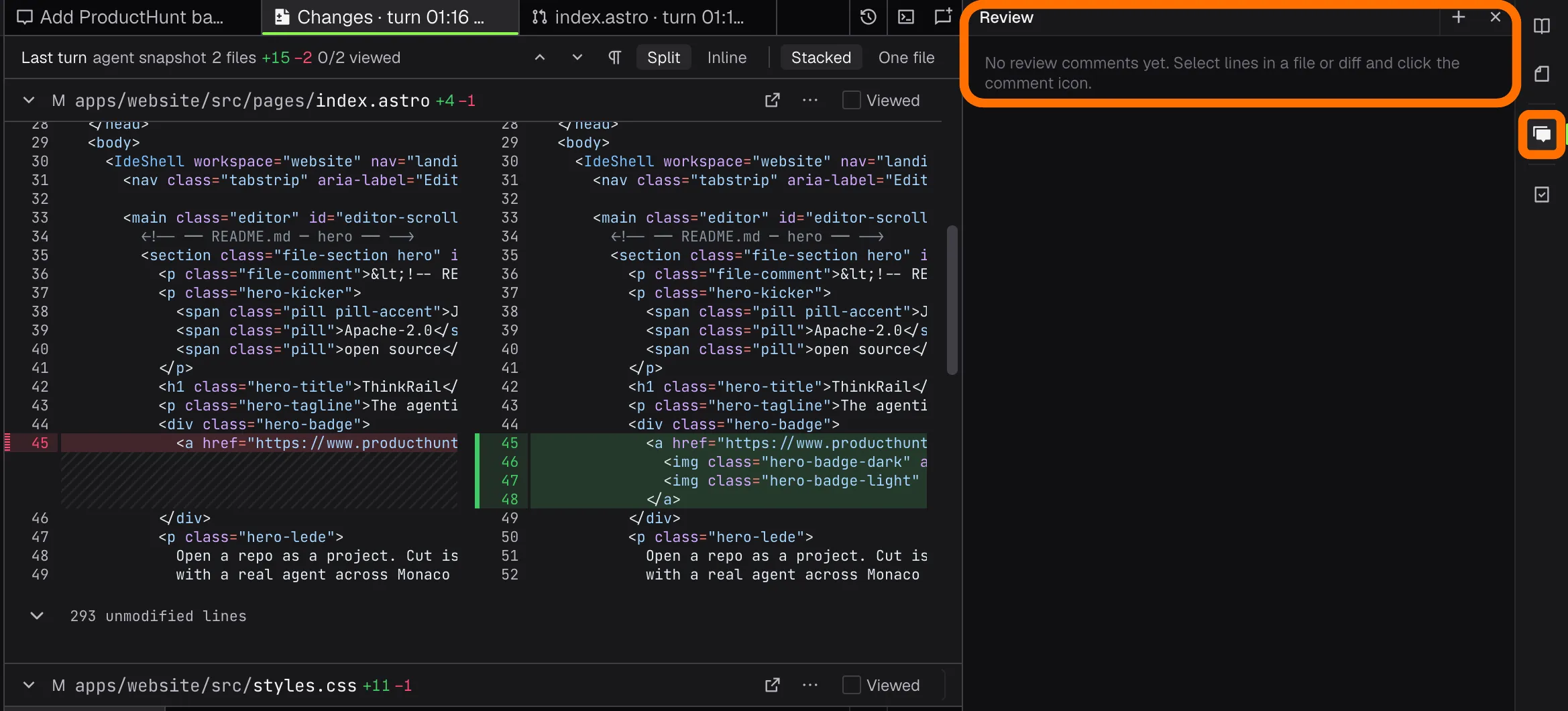Click line 42 hero-title in right pane
This screenshot has width=1568, height=711.
728,386
